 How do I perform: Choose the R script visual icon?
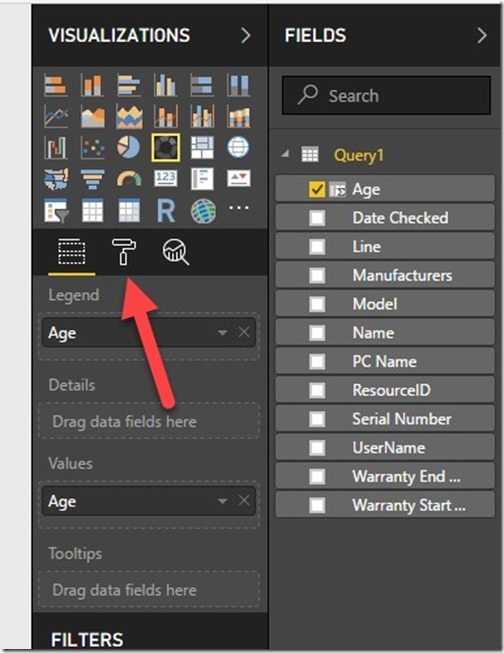pos(166,210)
